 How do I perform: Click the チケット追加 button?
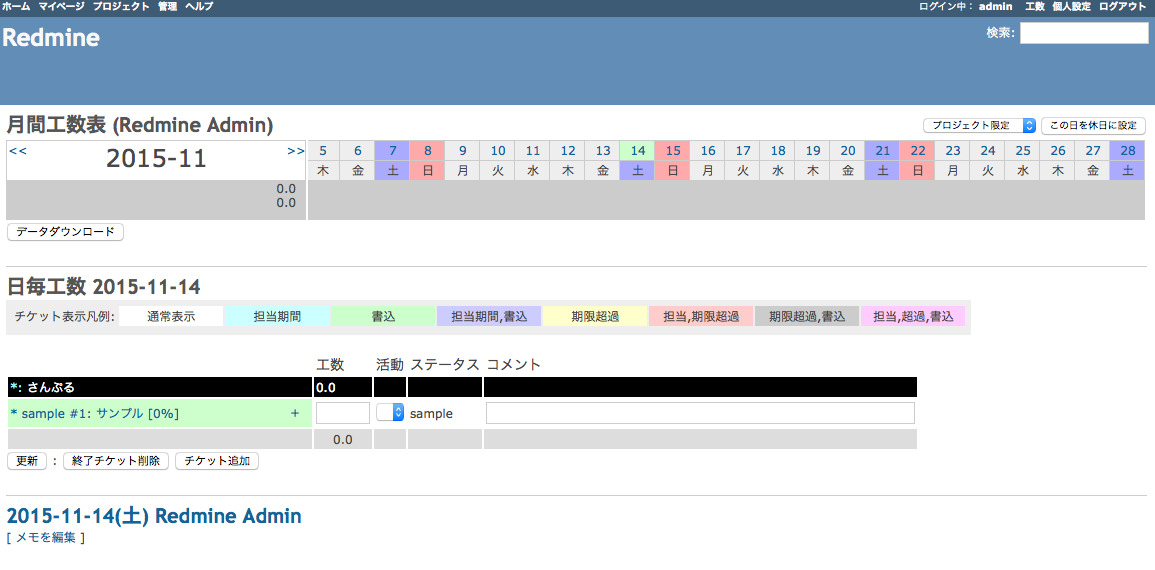click(217, 462)
